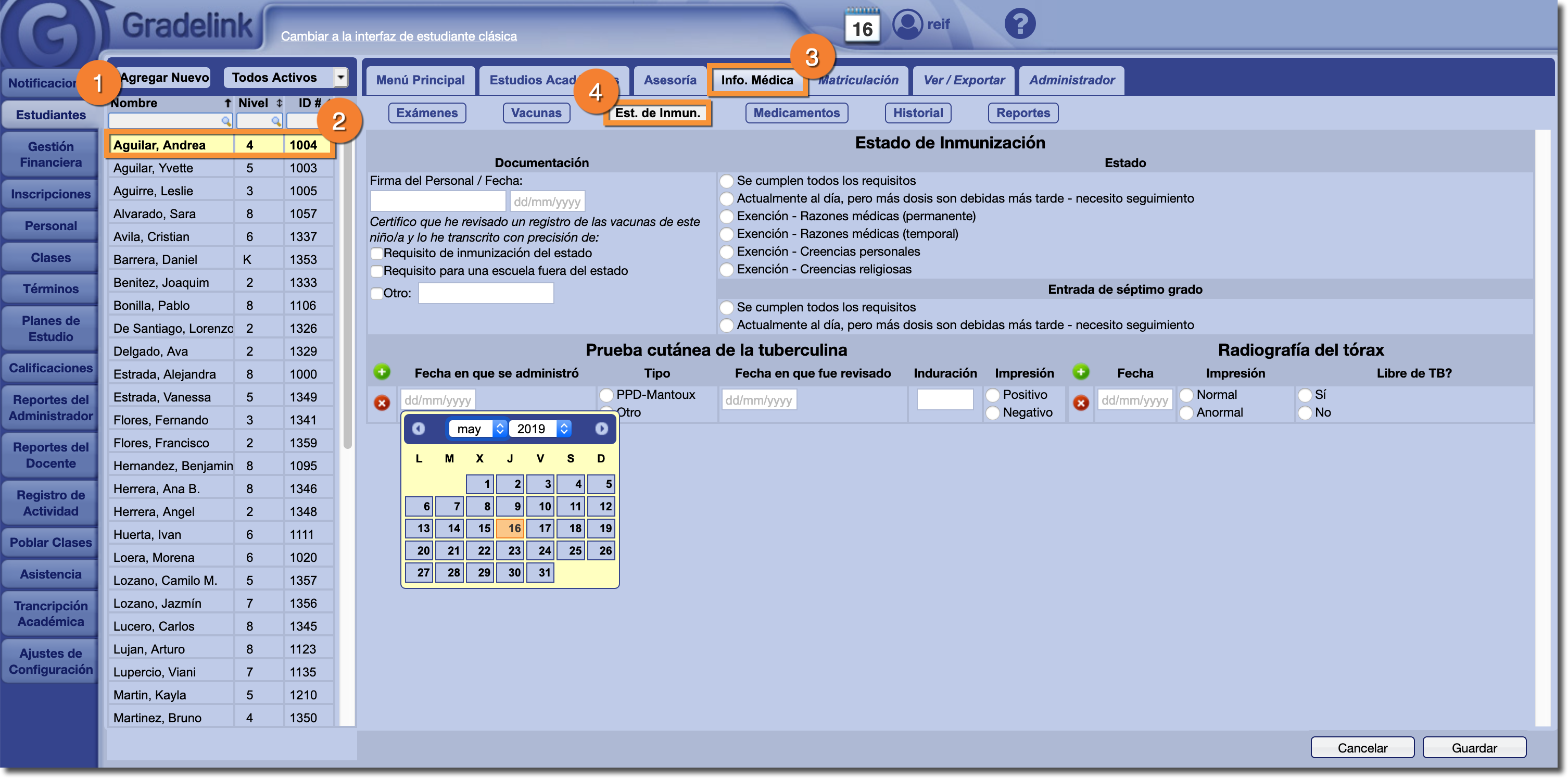Select Exención - Creencias religiosas option
The width and height of the screenshot is (1568, 778).
click(x=726, y=270)
